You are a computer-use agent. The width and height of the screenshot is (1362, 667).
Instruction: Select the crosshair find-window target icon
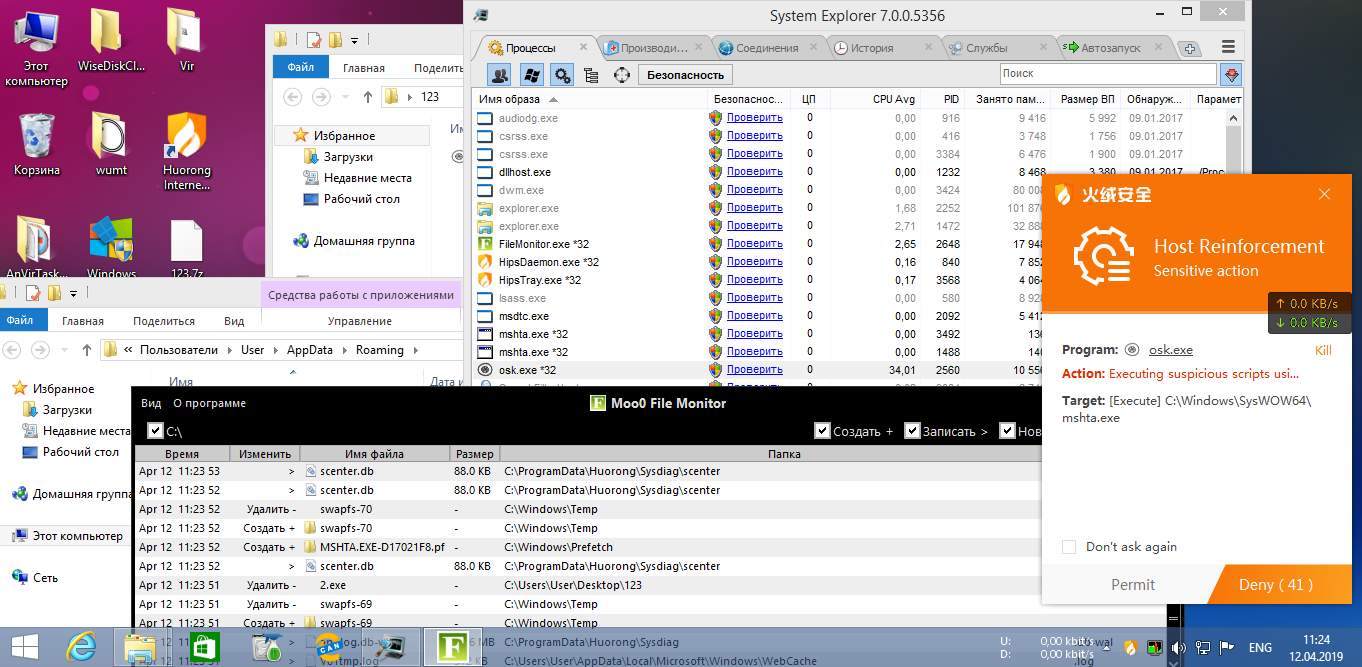[622, 75]
